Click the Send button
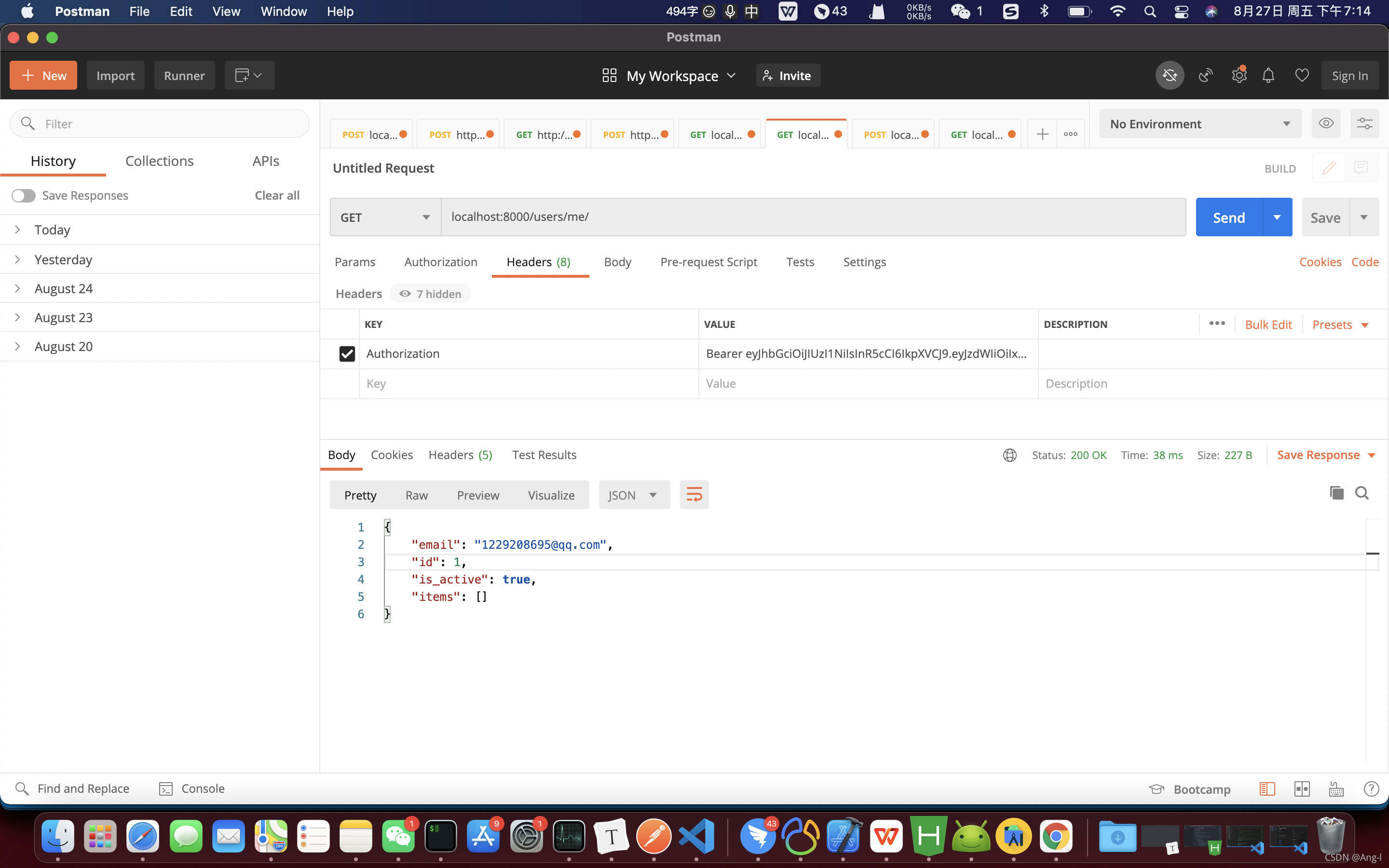Screen dimensions: 1389x868 click(x=1229, y=217)
